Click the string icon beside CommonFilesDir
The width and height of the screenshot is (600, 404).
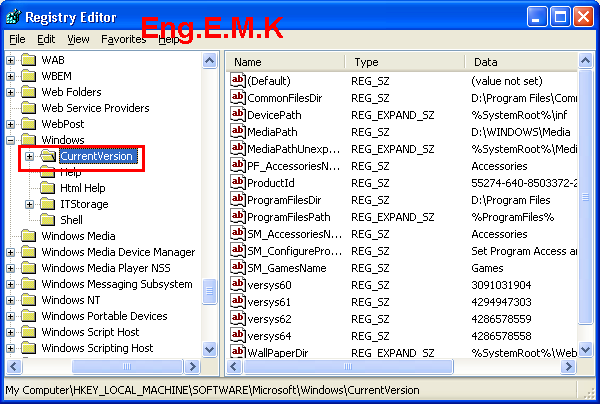[x=238, y=97]
